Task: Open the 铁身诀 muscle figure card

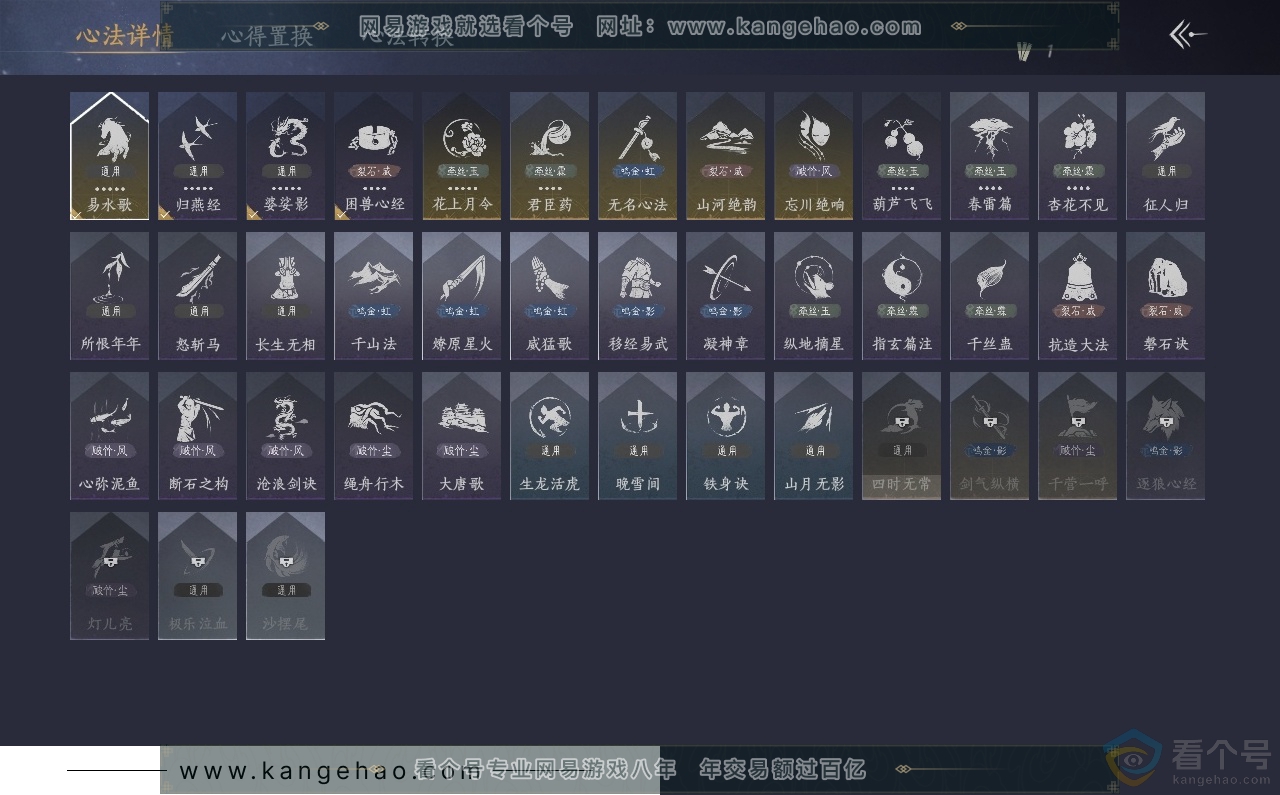Action: (726, 436)
